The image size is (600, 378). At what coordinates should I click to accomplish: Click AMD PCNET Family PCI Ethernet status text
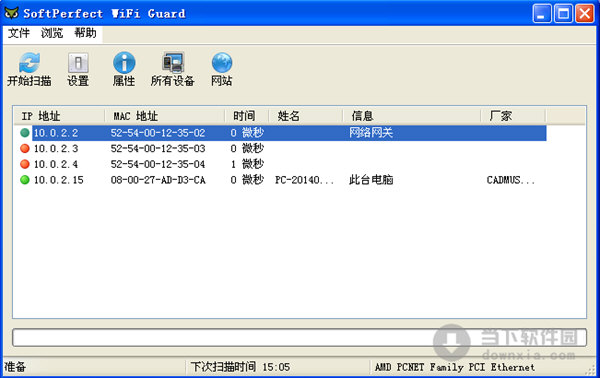[455, 367]
